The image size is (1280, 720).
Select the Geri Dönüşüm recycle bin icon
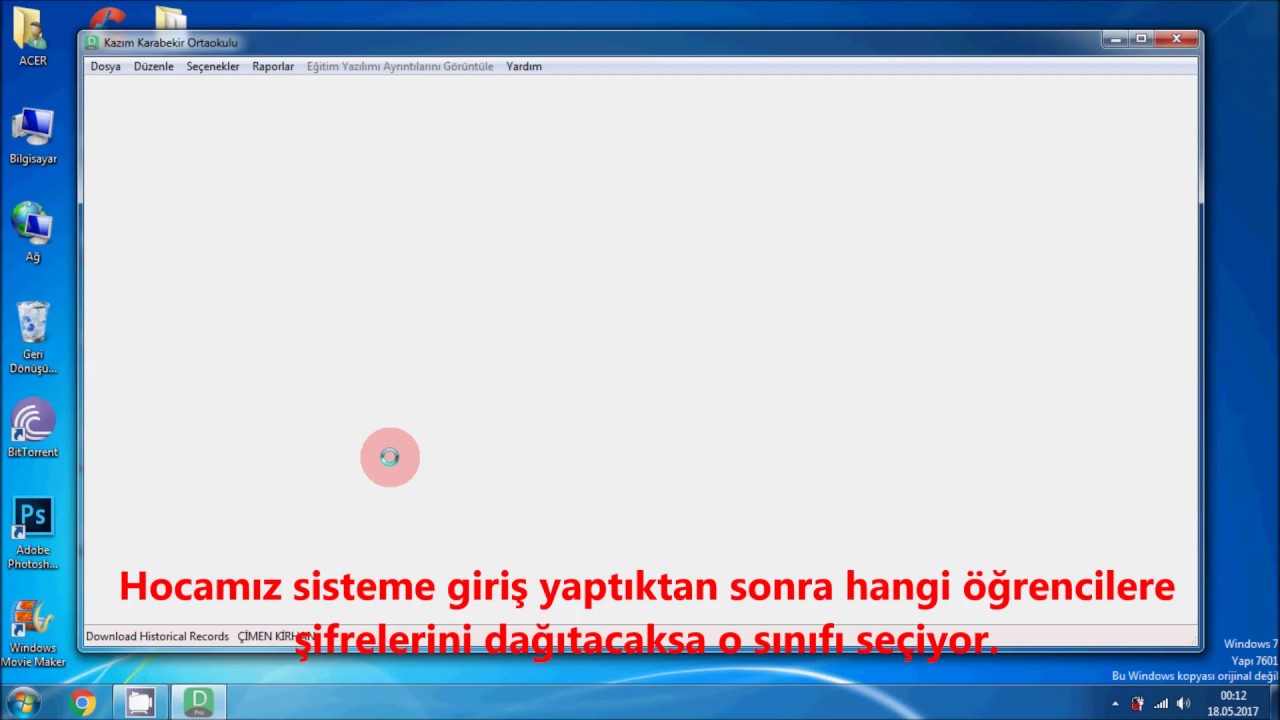point(33,338)
